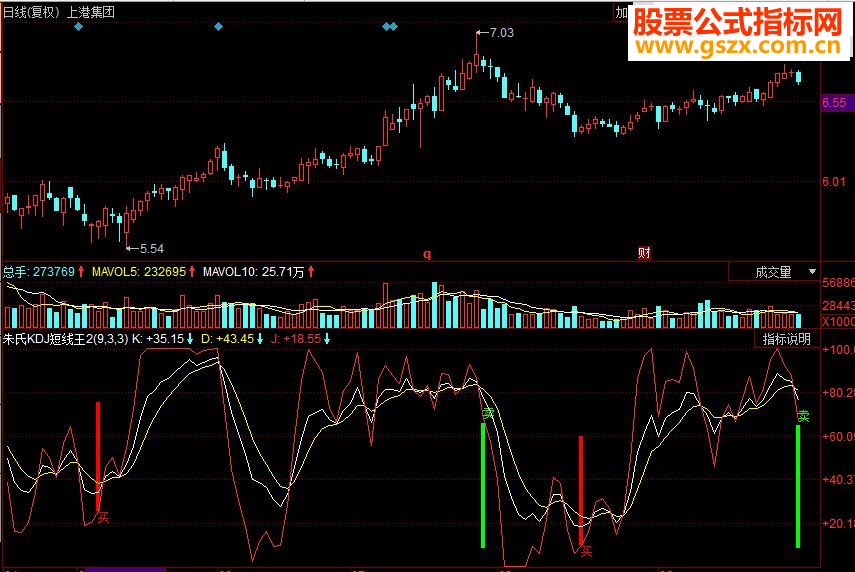
Task: Click the down arrow after D: +43.45
Action: pyautogui.click(x=260, y=339)
